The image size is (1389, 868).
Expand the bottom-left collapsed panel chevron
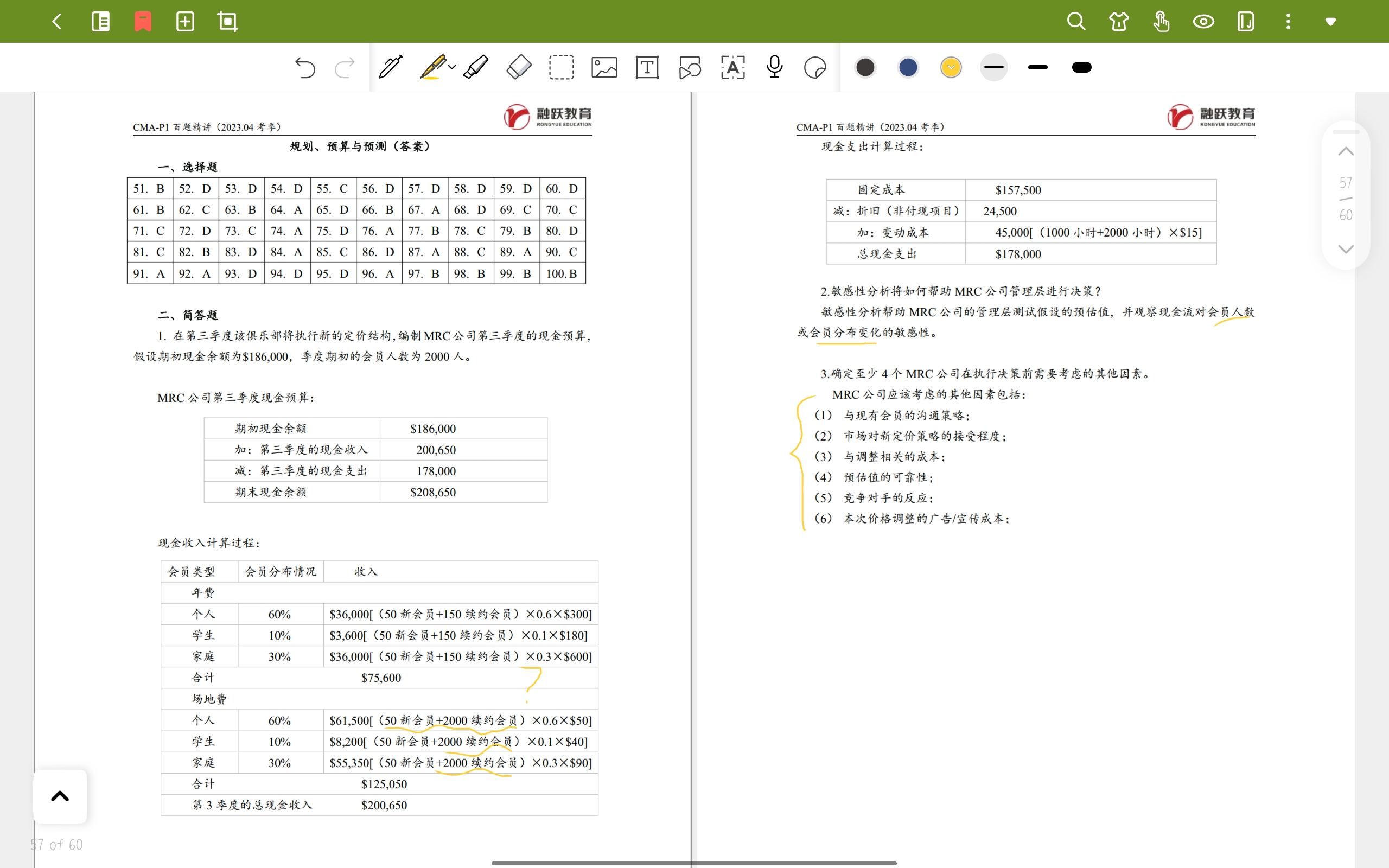pyautogui.click(x=60, y=796)
